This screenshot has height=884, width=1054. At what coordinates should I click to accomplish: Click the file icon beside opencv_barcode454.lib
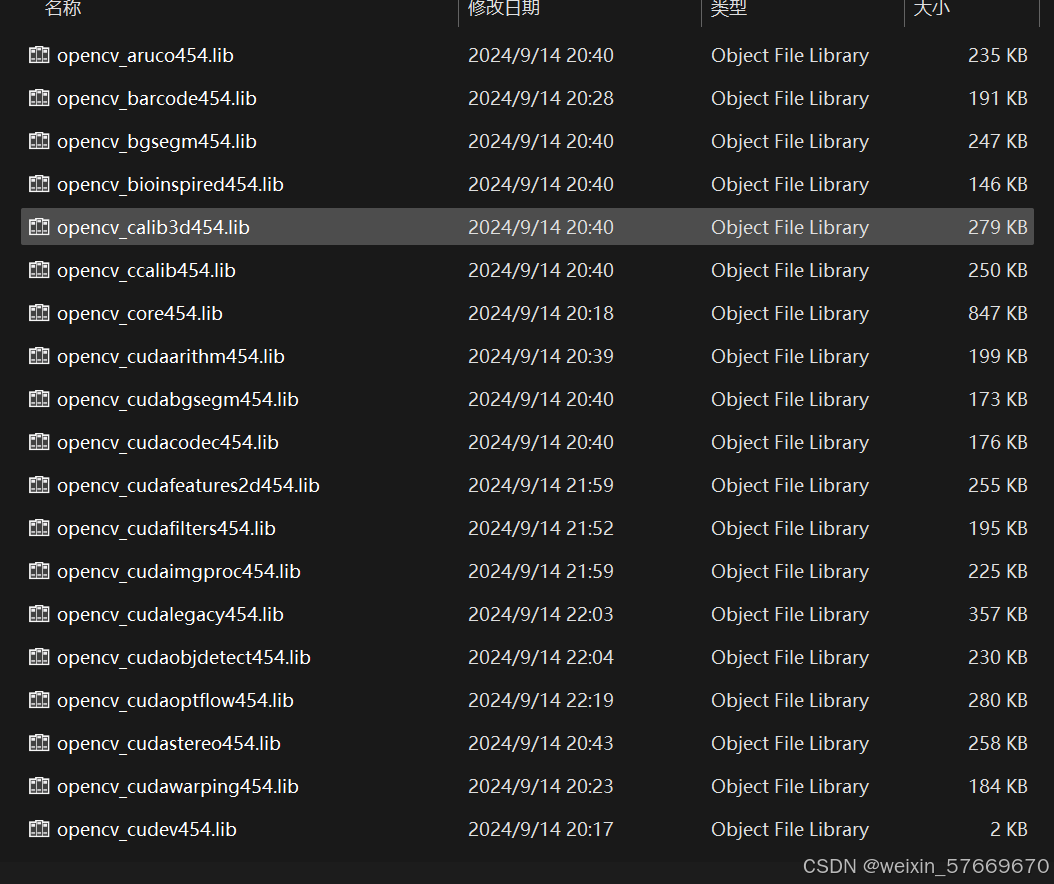pos(38,98)
